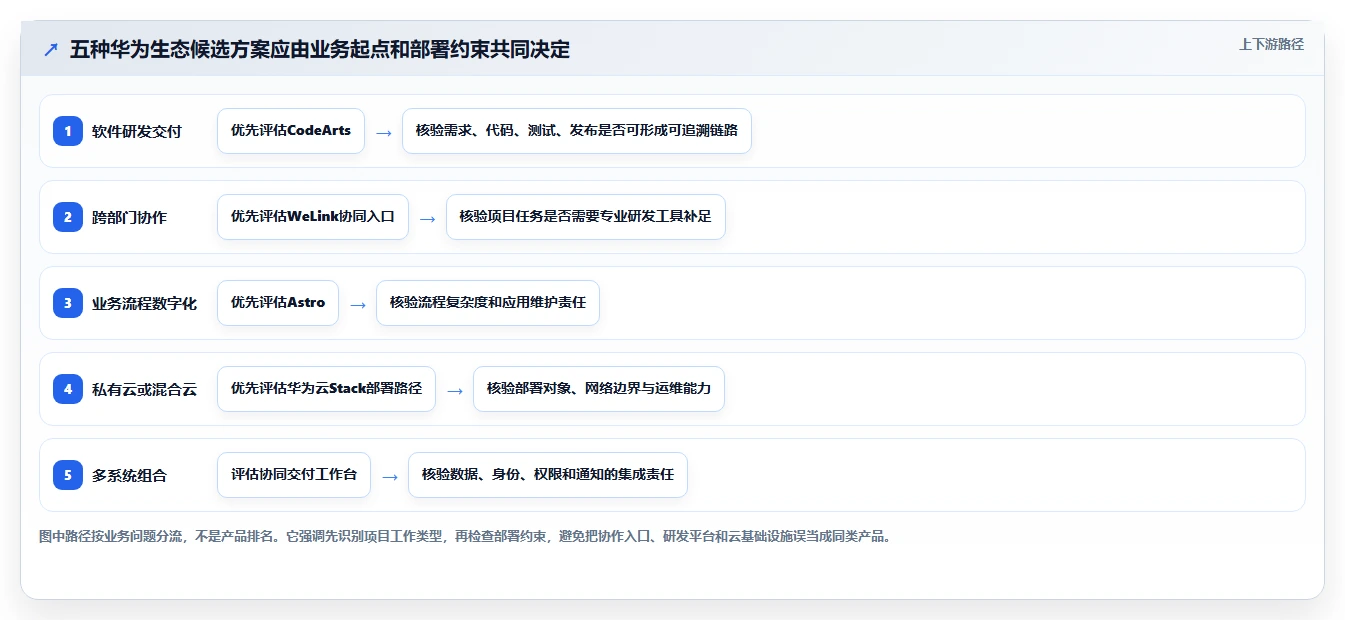Select 核验部署对象、网络边界与运维能力 box
This screenshot has width=1345, height=620.
pyautogui.click(x=598, y=388)
